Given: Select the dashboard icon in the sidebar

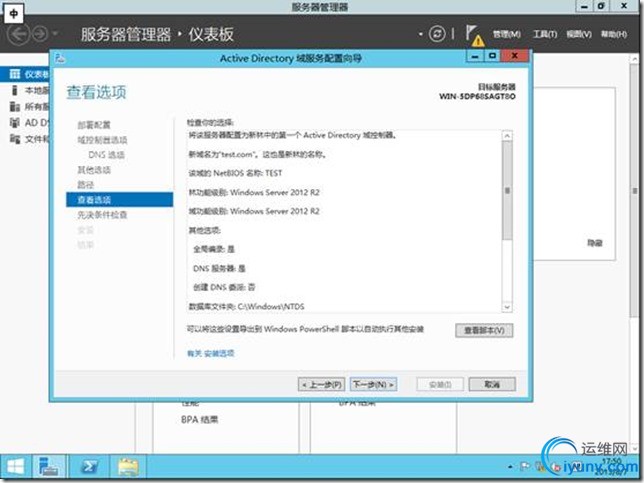Looking at the screenshot, I should pyautogui.click(x=15, y=74).
